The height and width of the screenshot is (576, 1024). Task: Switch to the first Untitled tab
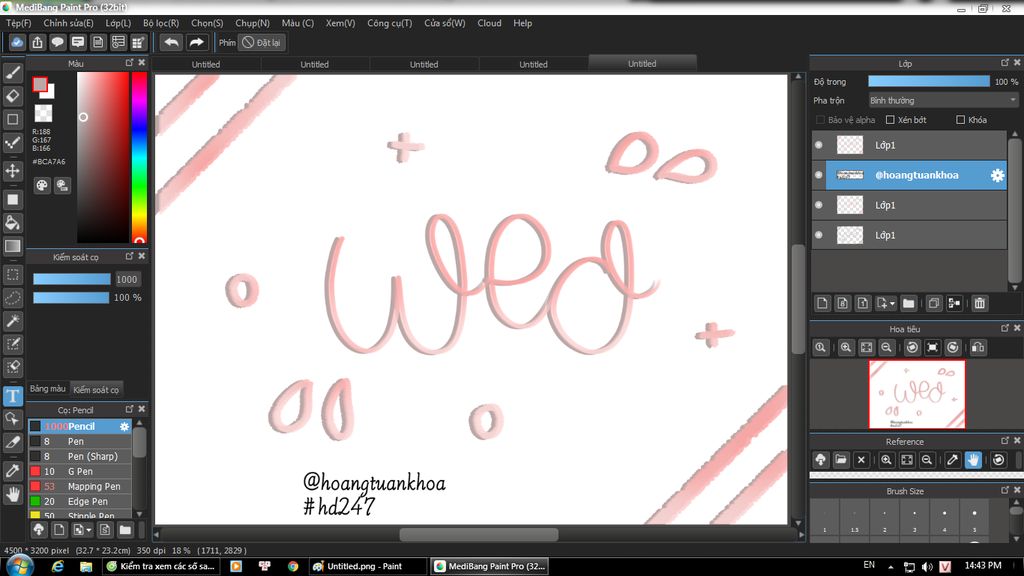pos(206,64)
